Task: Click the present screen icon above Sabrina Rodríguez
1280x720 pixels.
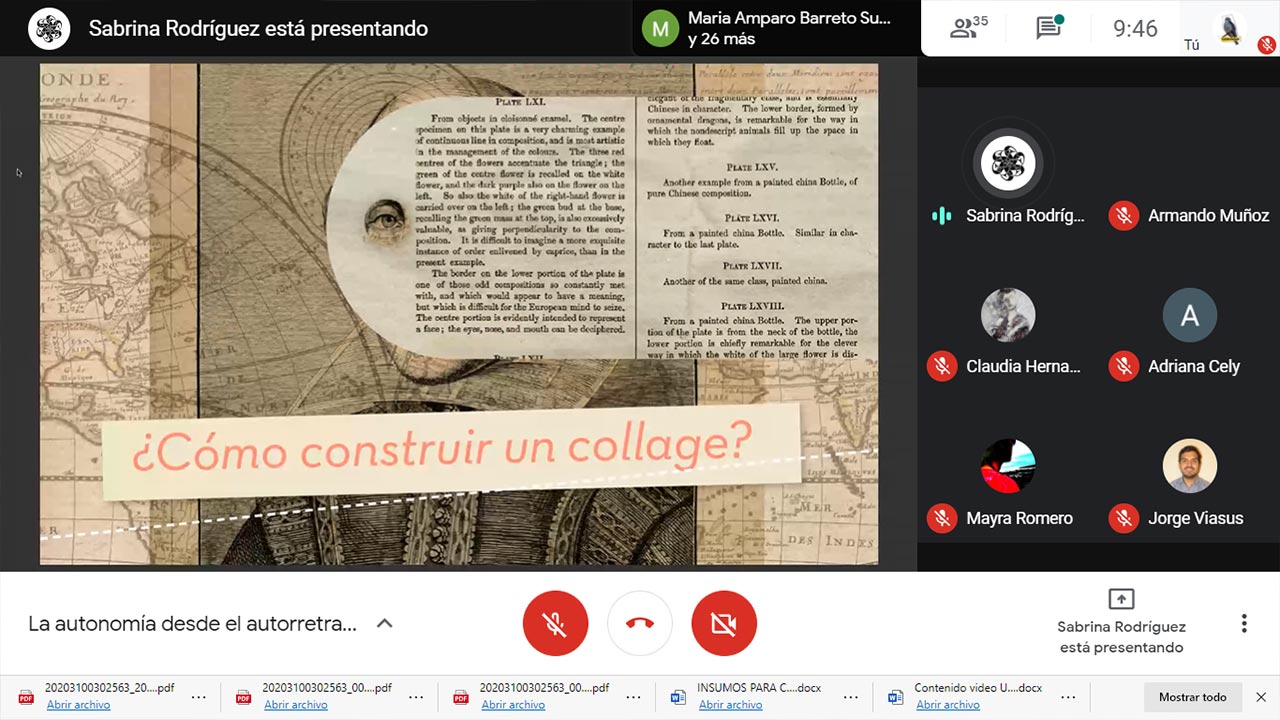Action: [x=1121, y=598]
